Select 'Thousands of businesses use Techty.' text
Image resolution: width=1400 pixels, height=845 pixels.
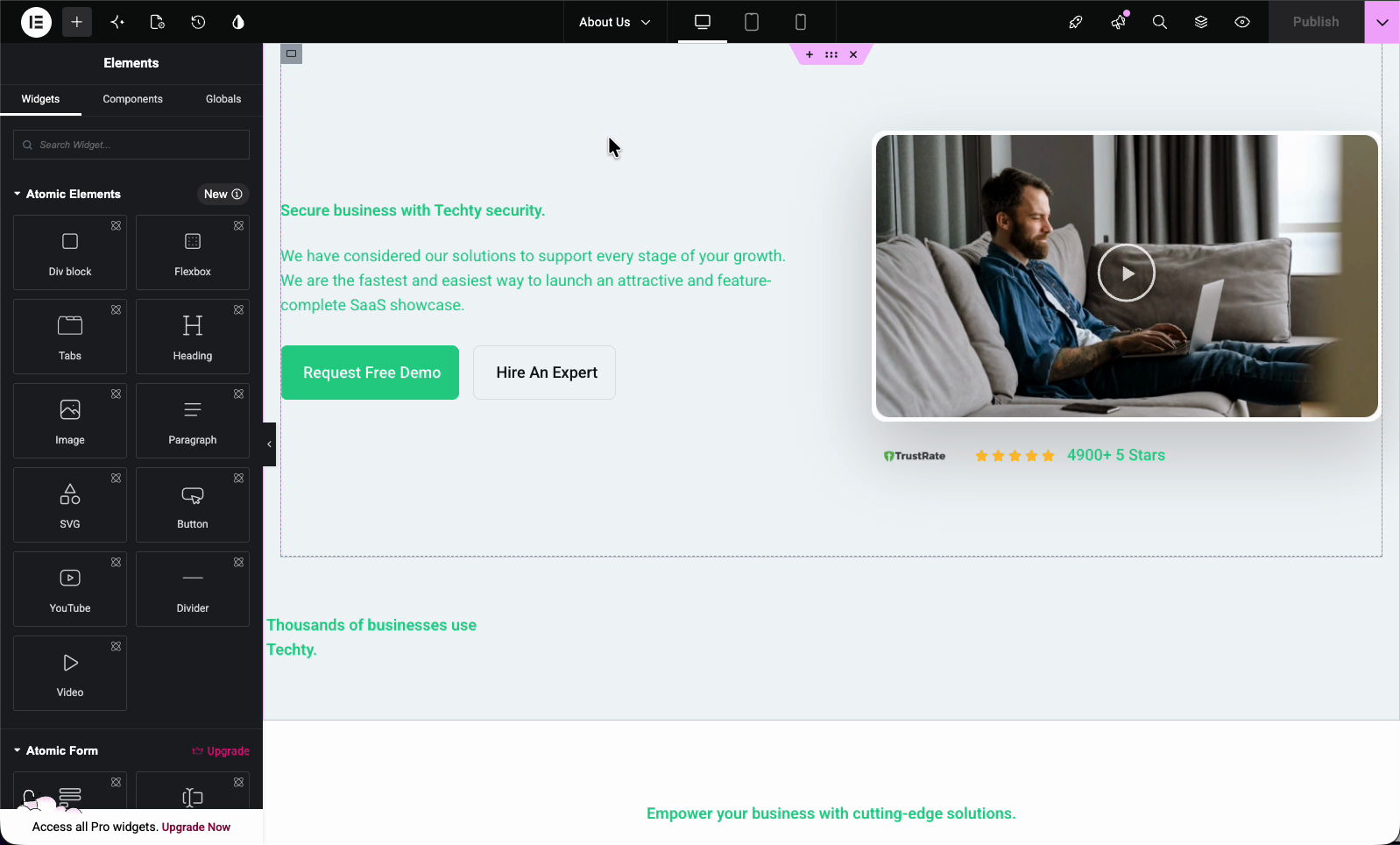pos(371,637)
